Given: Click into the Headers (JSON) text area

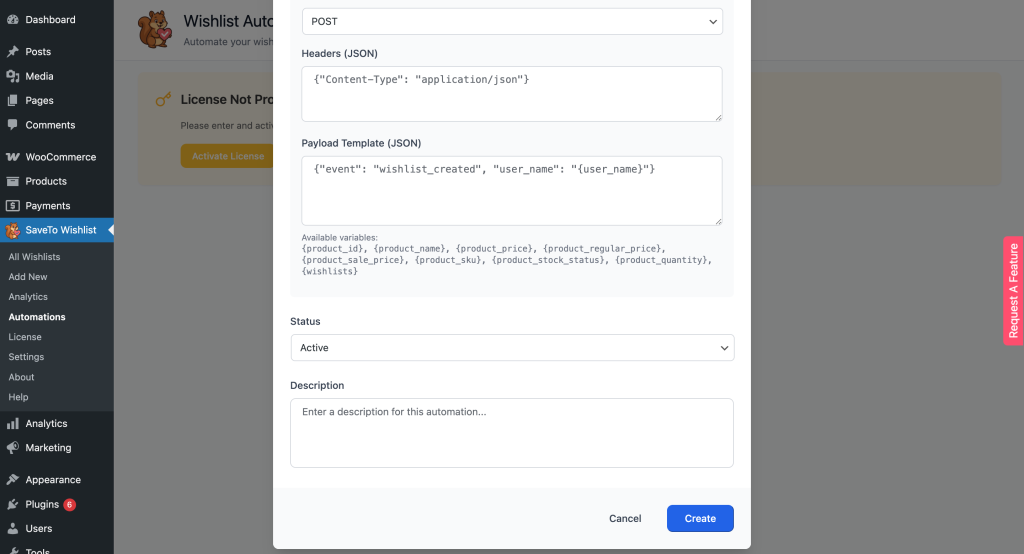Looking at the screenshot, I should tap(512, 94).
